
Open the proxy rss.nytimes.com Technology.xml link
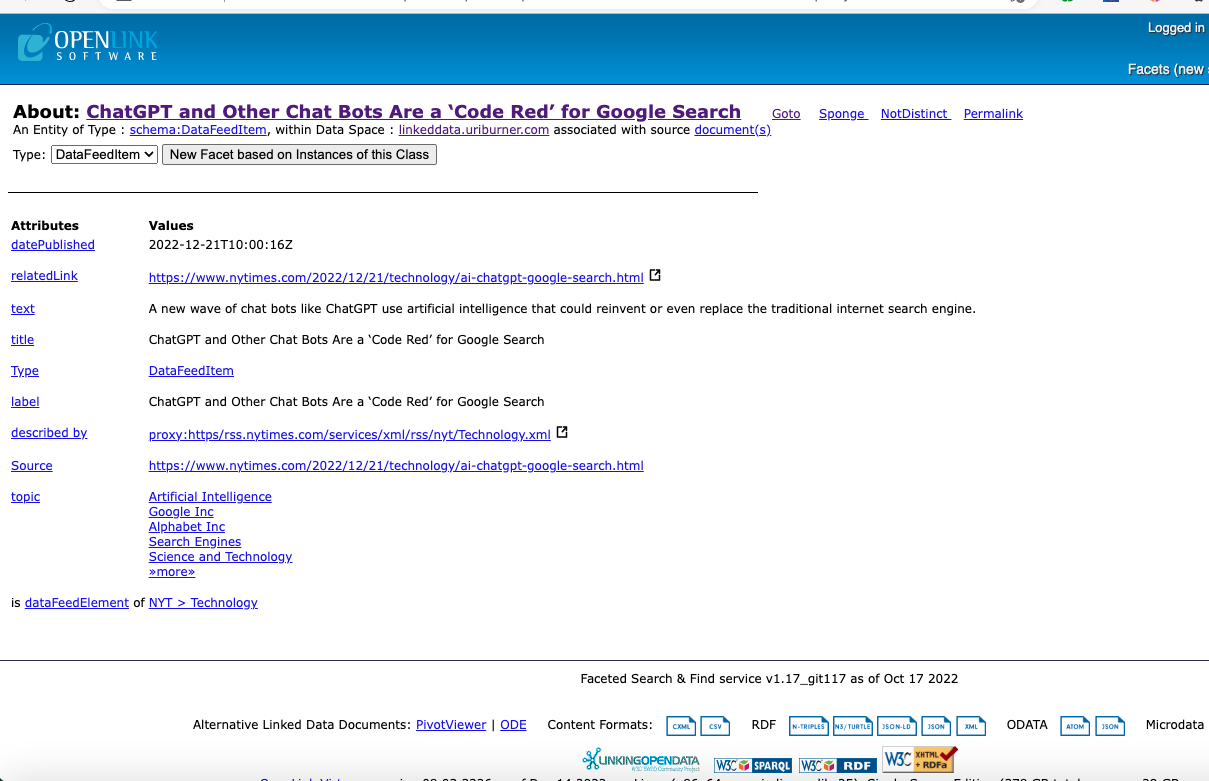pyautogui.click(x=350, y=435)
